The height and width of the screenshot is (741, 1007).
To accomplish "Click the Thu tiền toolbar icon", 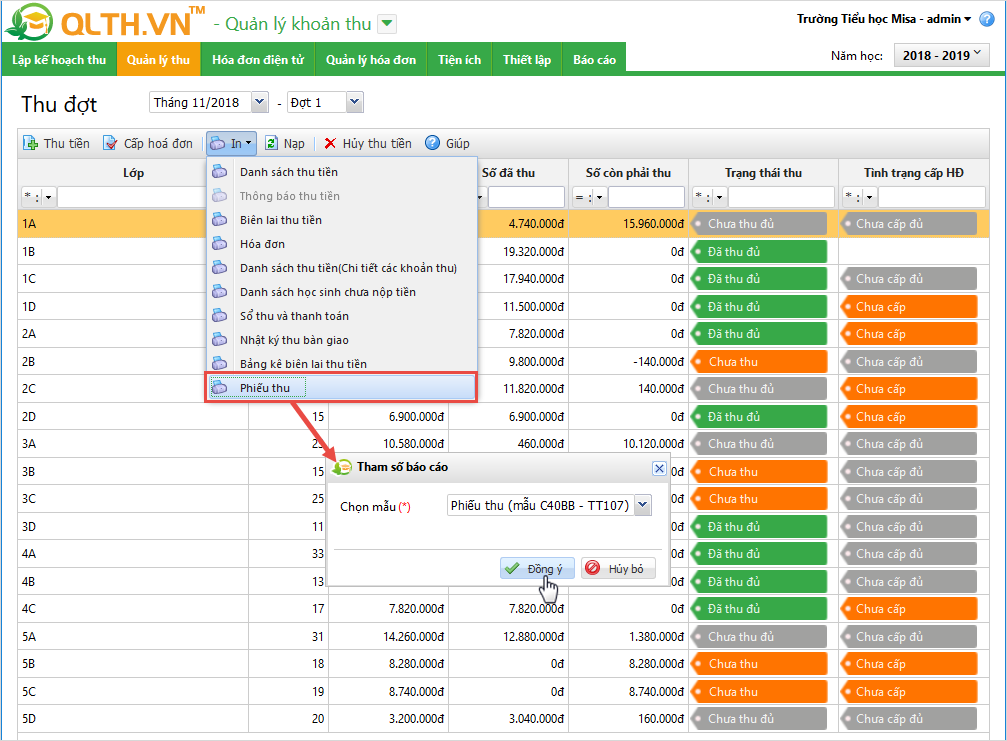I will [30, 144].
